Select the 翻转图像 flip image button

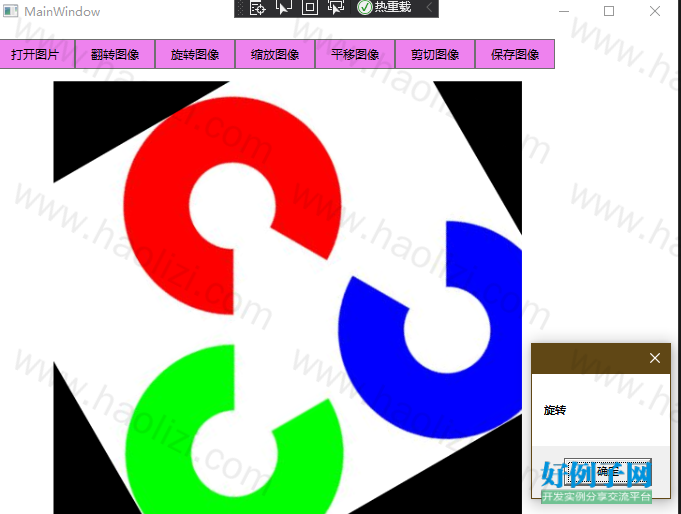[x=115, y=54]
